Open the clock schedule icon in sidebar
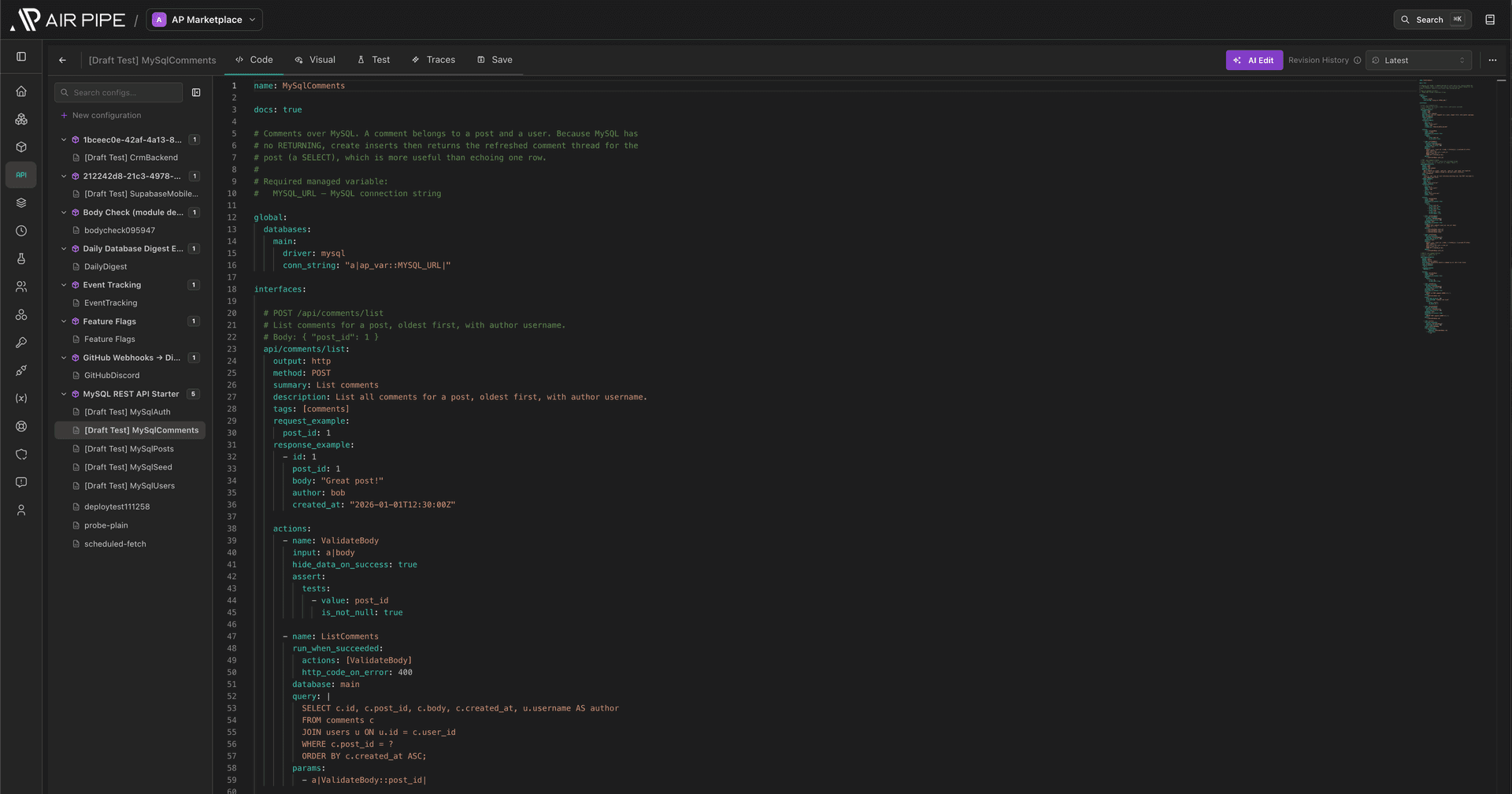The height and width of the screenshot is (794, 1512). pos(21,231)
